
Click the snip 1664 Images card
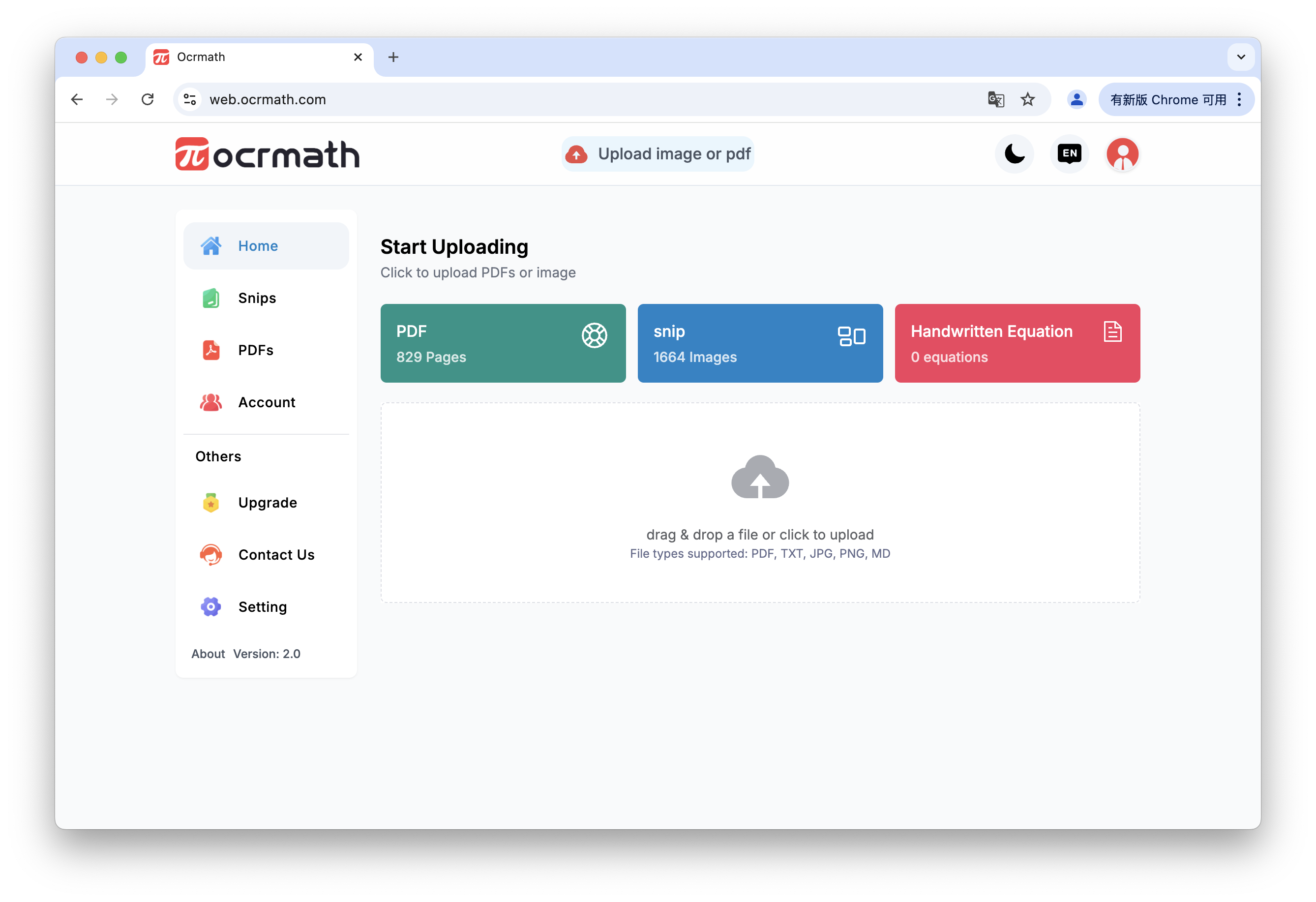tap(760, 343)
